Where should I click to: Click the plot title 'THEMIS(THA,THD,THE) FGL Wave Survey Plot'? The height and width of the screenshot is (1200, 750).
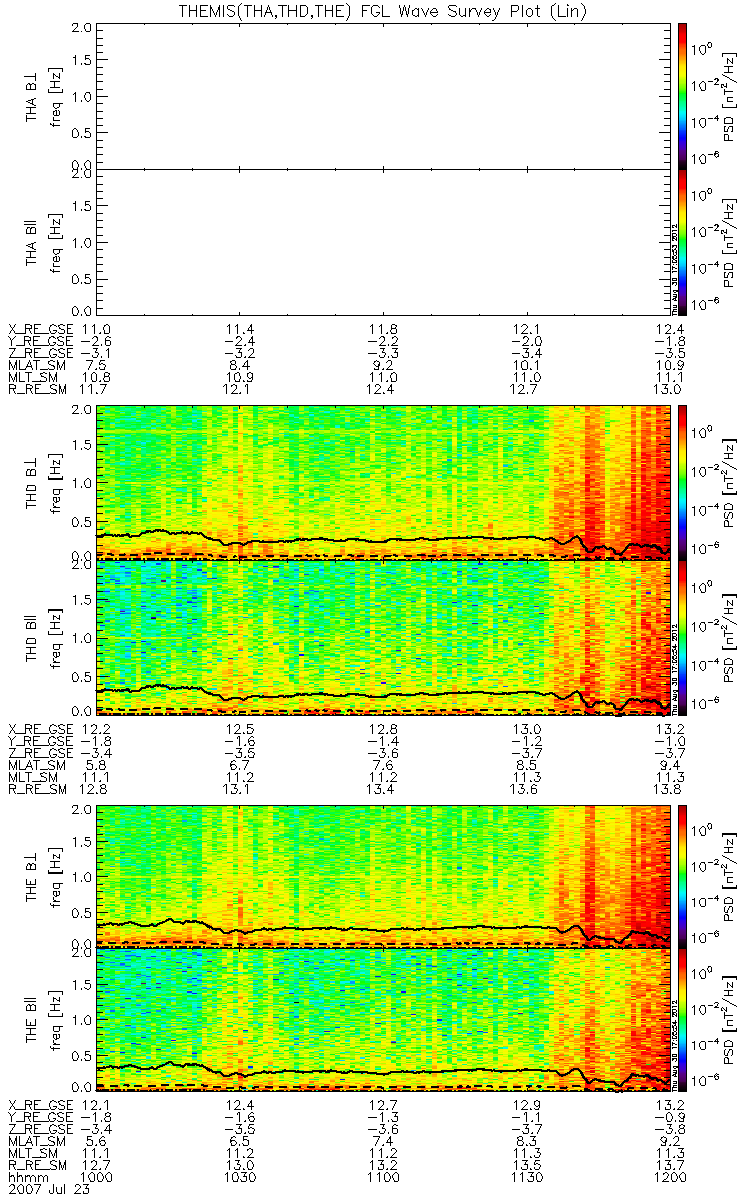(381, 10)
